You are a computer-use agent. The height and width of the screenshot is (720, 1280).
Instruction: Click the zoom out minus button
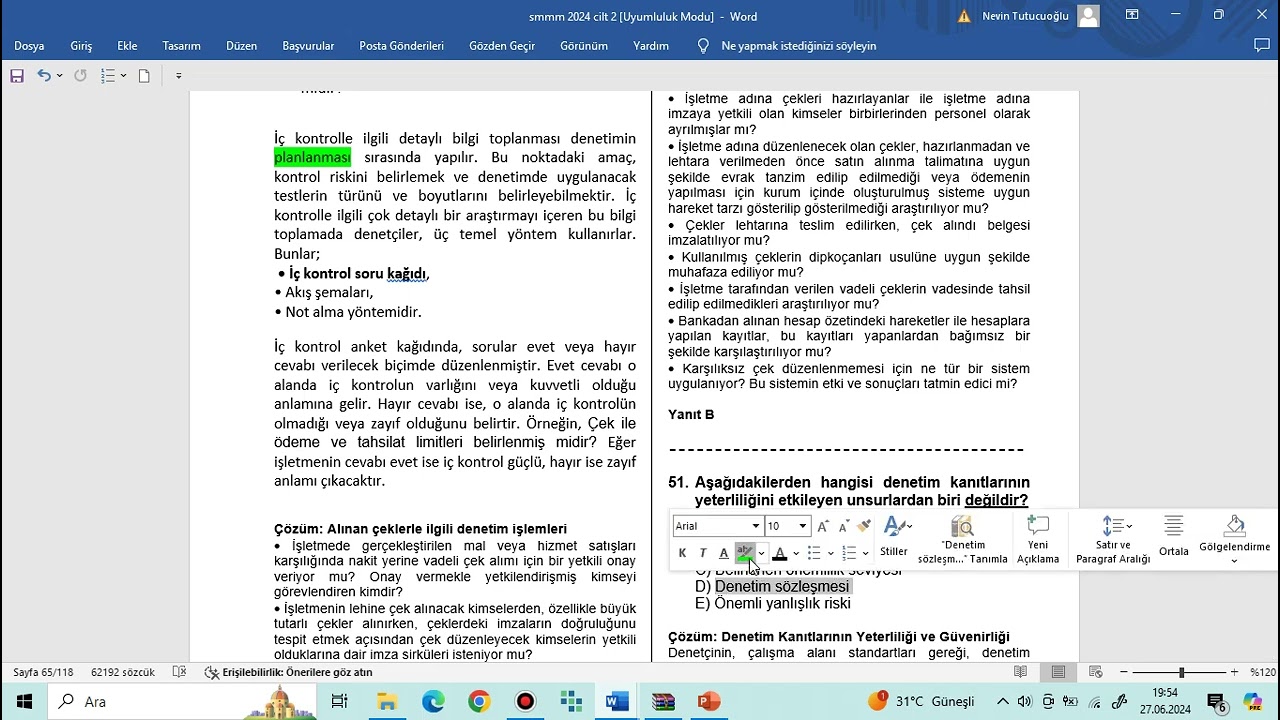[x=1124, y=672]
